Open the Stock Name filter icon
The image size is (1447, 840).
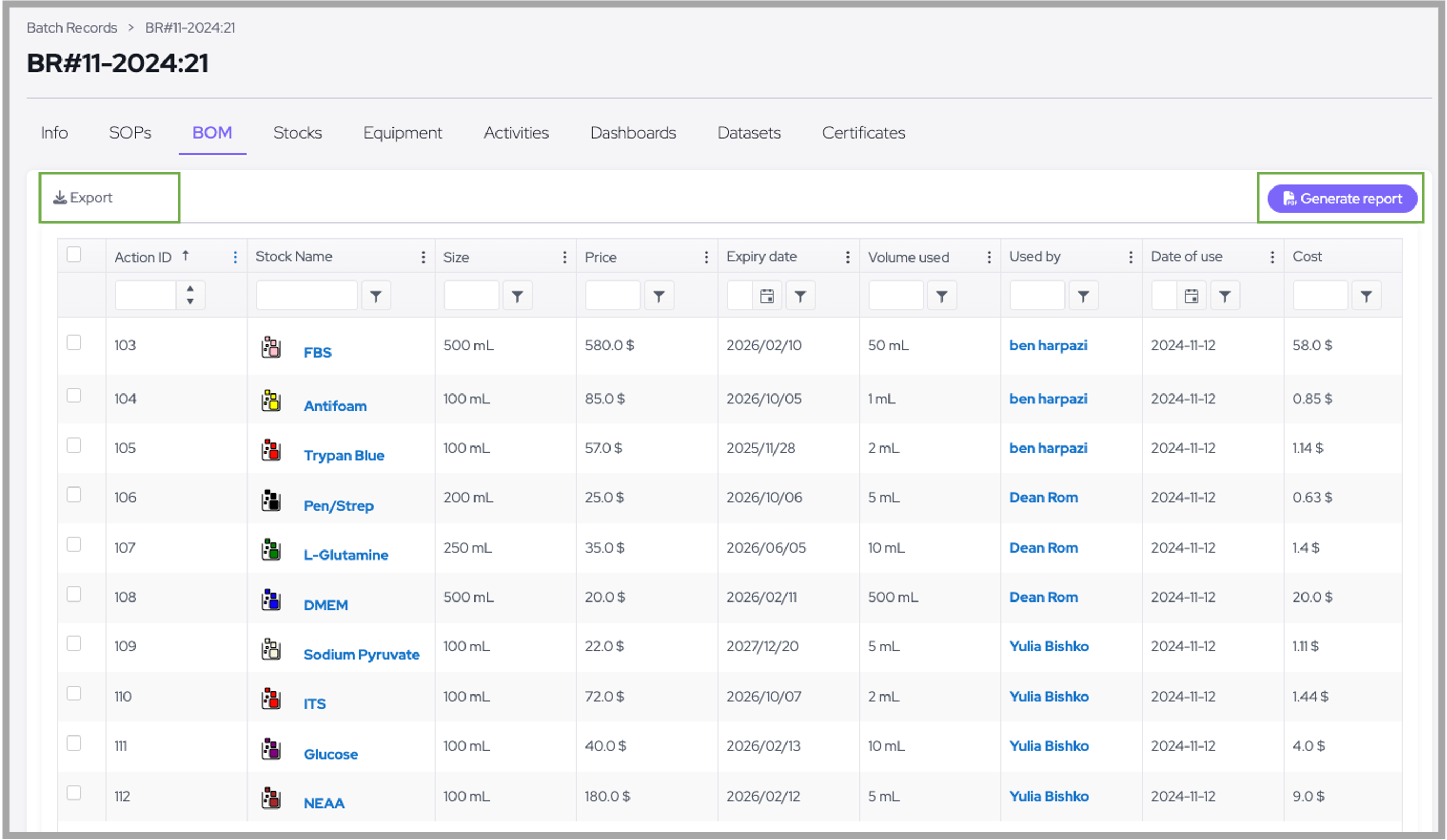376,296
